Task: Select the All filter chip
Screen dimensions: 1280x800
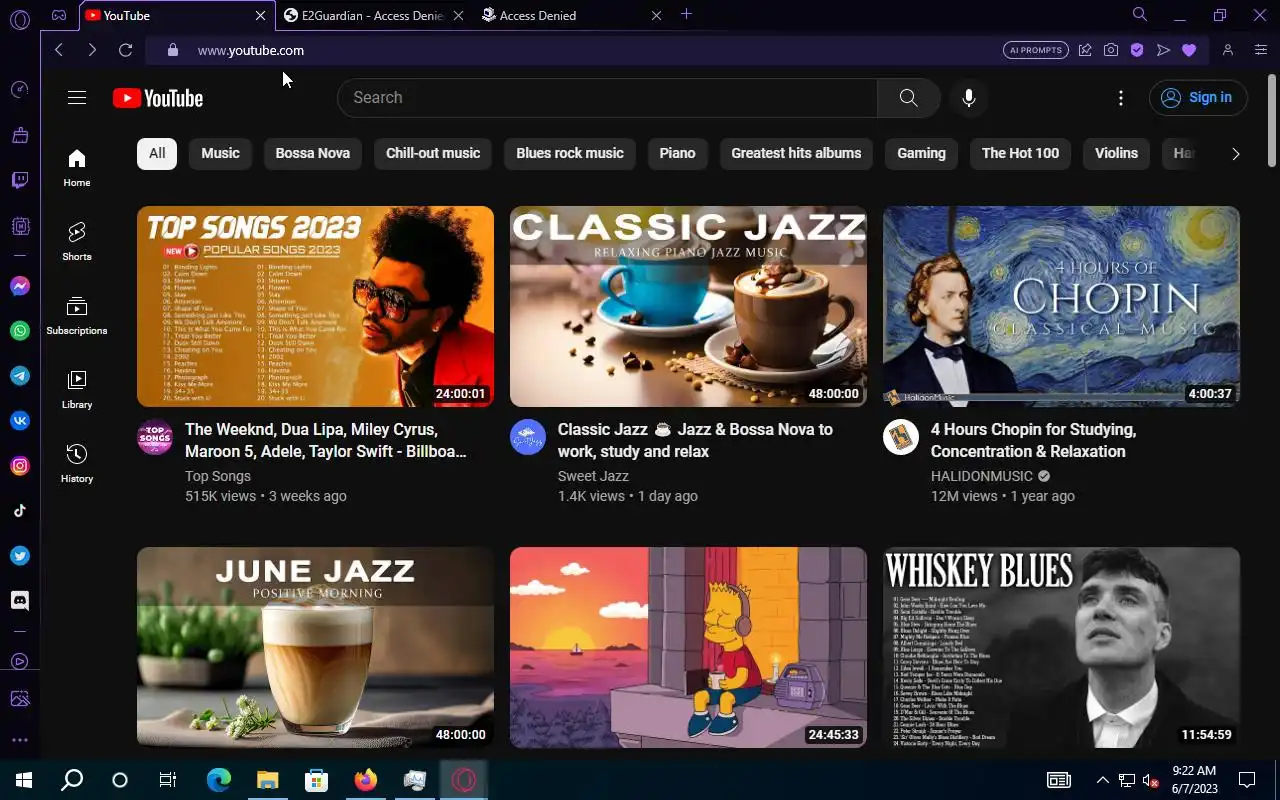Action: tap(157, 153)
